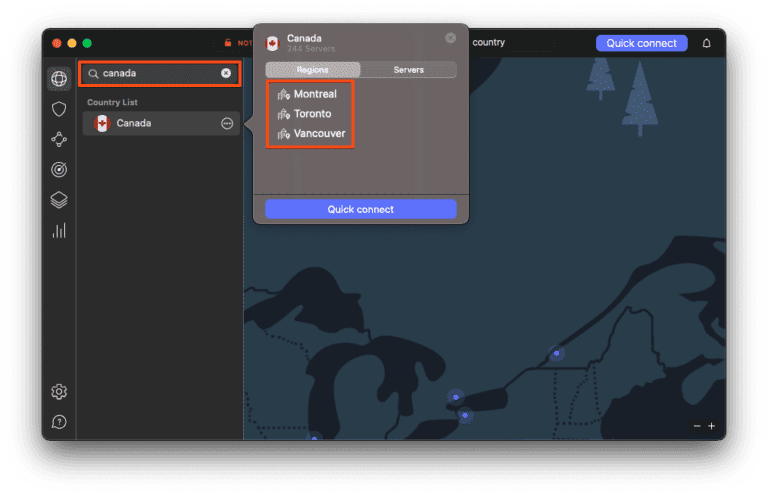
Task: Click the stacked layers icon in sidebar
Action: click(59, 200)
